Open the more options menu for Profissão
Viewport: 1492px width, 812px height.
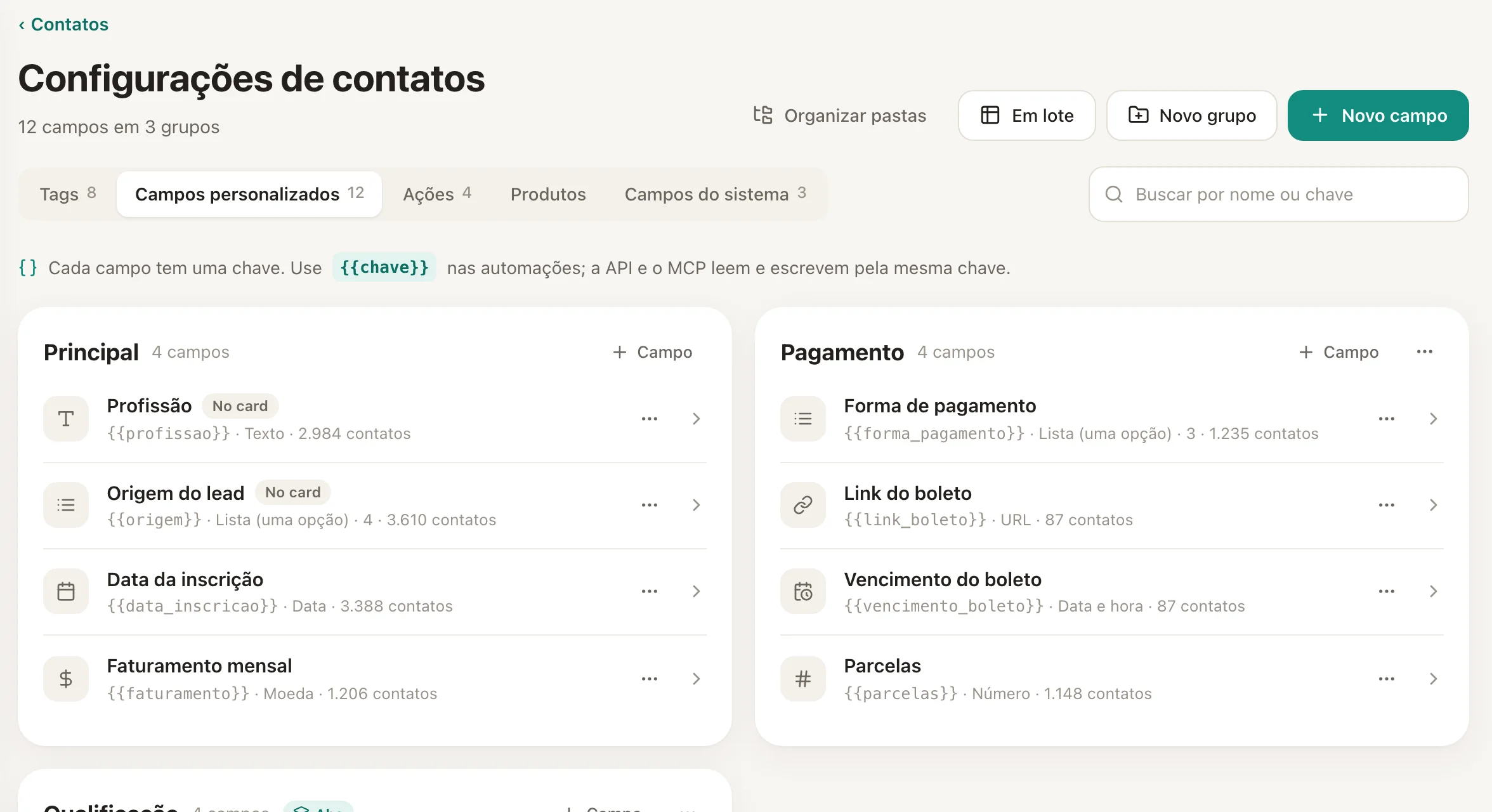(650, 419)
